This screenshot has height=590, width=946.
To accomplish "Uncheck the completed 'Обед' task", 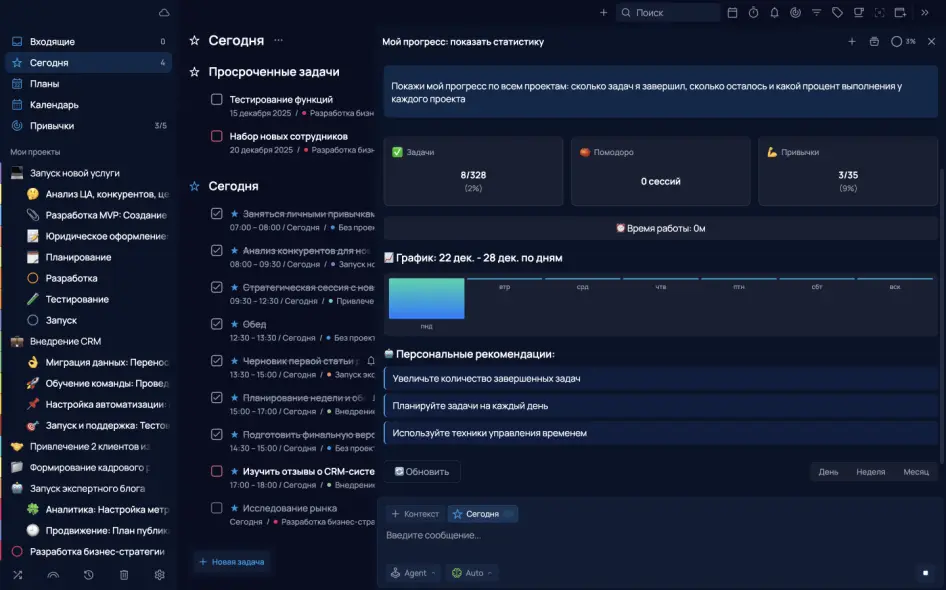I will (216, 324).
